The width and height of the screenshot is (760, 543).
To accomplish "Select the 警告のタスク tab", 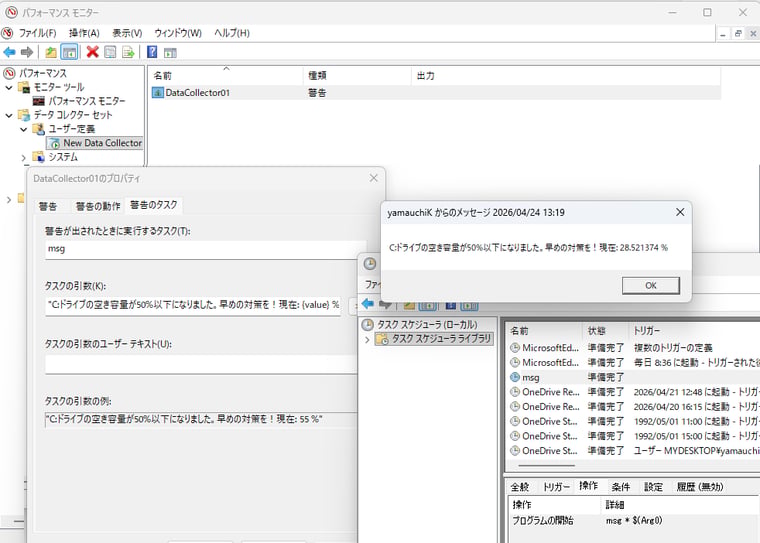I will point(154,205).
